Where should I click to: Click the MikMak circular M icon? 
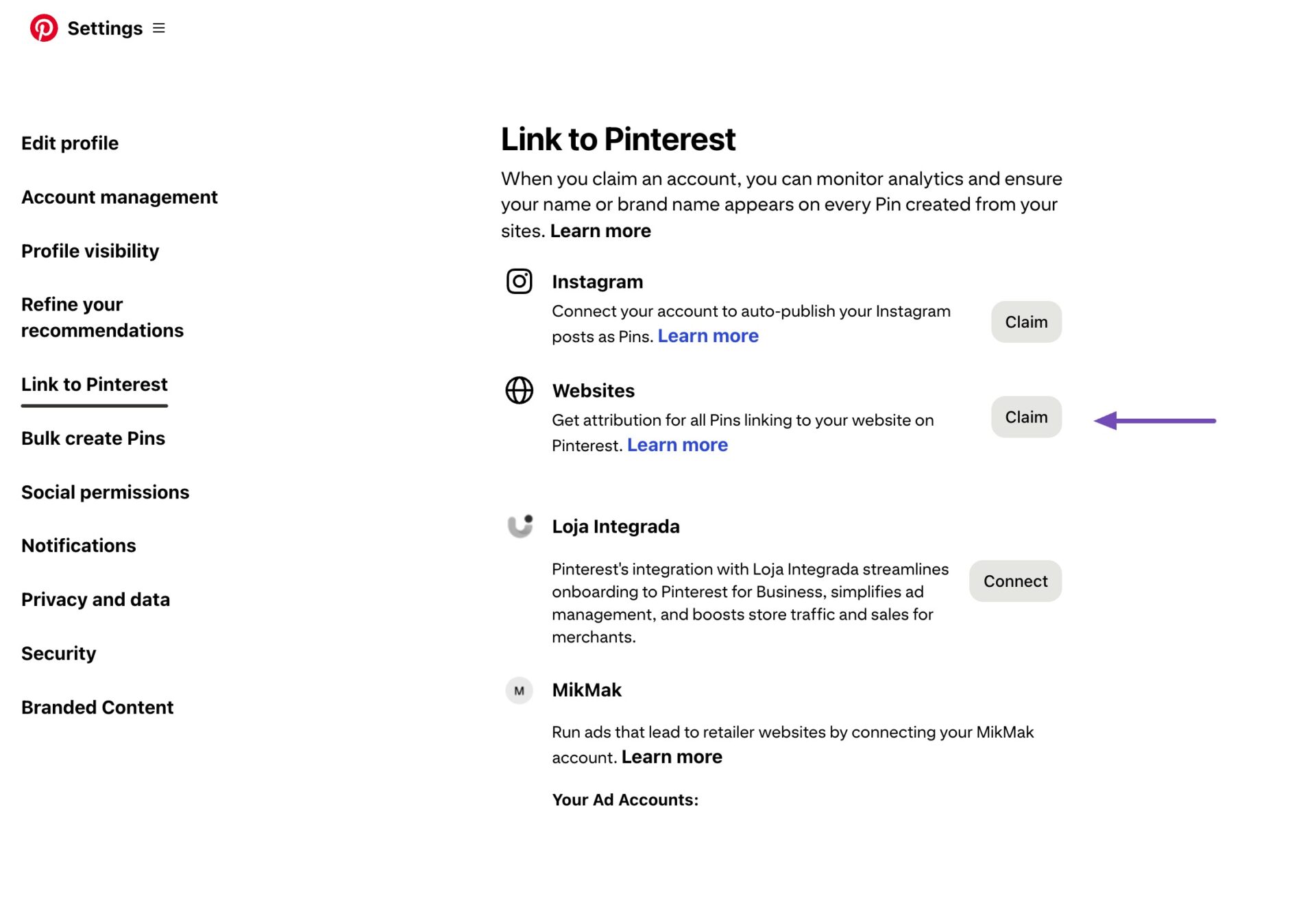click(519, 691)
